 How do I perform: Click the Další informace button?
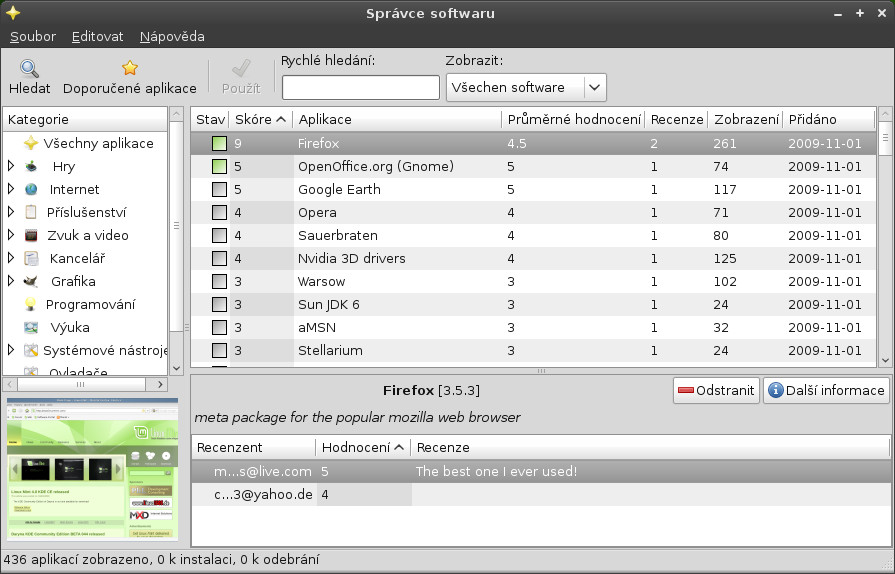[827, 390]
